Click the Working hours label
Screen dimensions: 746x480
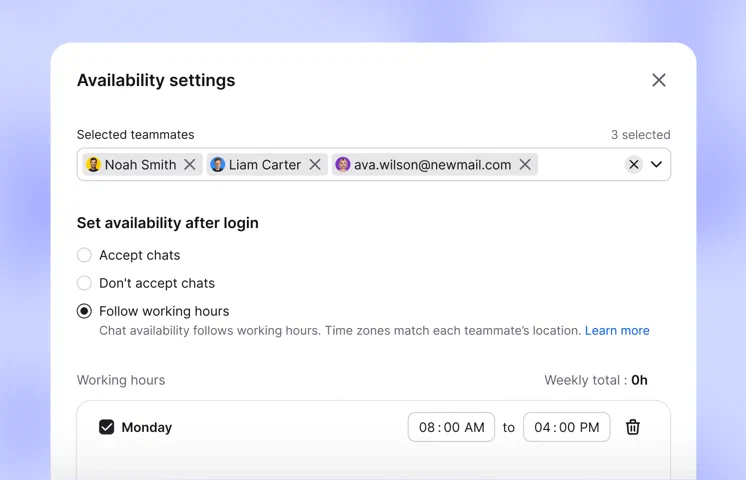121,380
